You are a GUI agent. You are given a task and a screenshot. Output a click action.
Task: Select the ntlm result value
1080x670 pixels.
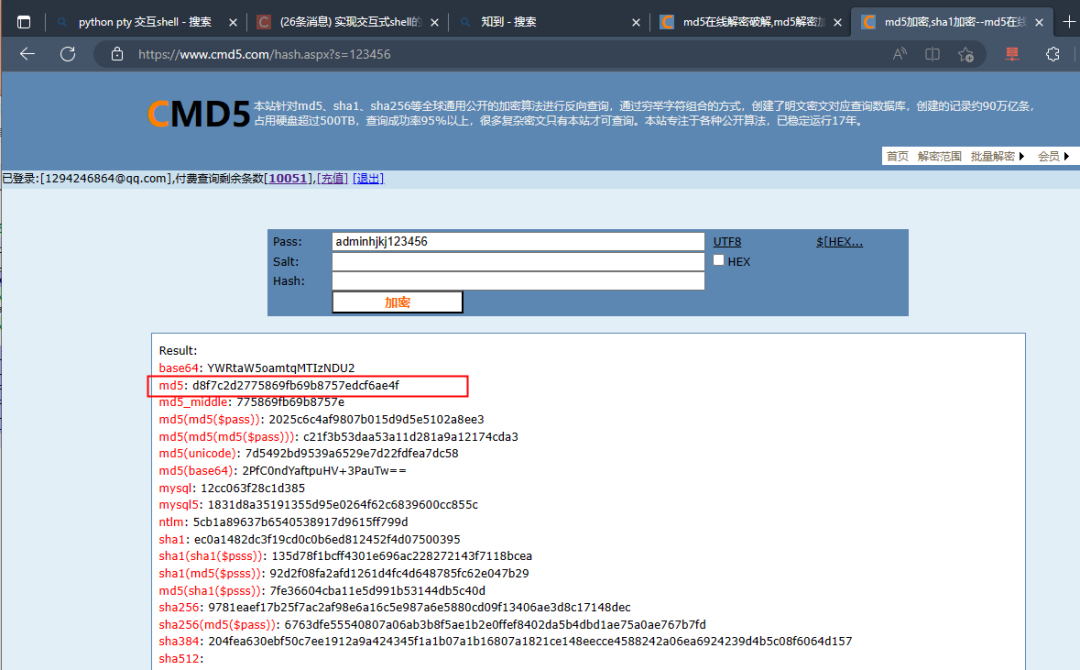[300, 522]
